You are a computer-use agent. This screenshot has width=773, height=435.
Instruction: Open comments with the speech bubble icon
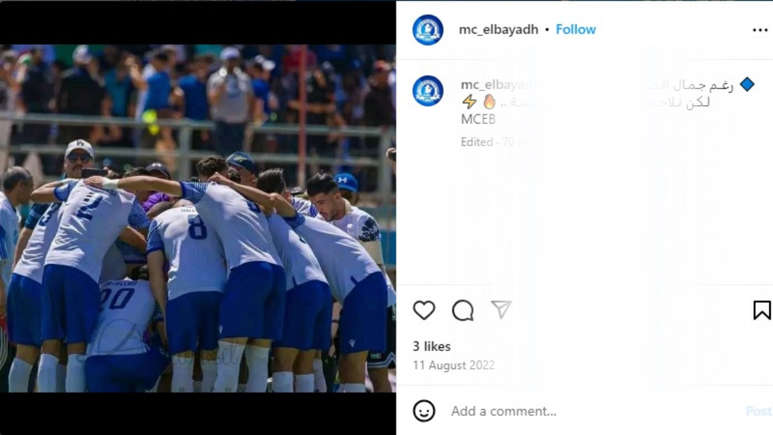(462, 311)
